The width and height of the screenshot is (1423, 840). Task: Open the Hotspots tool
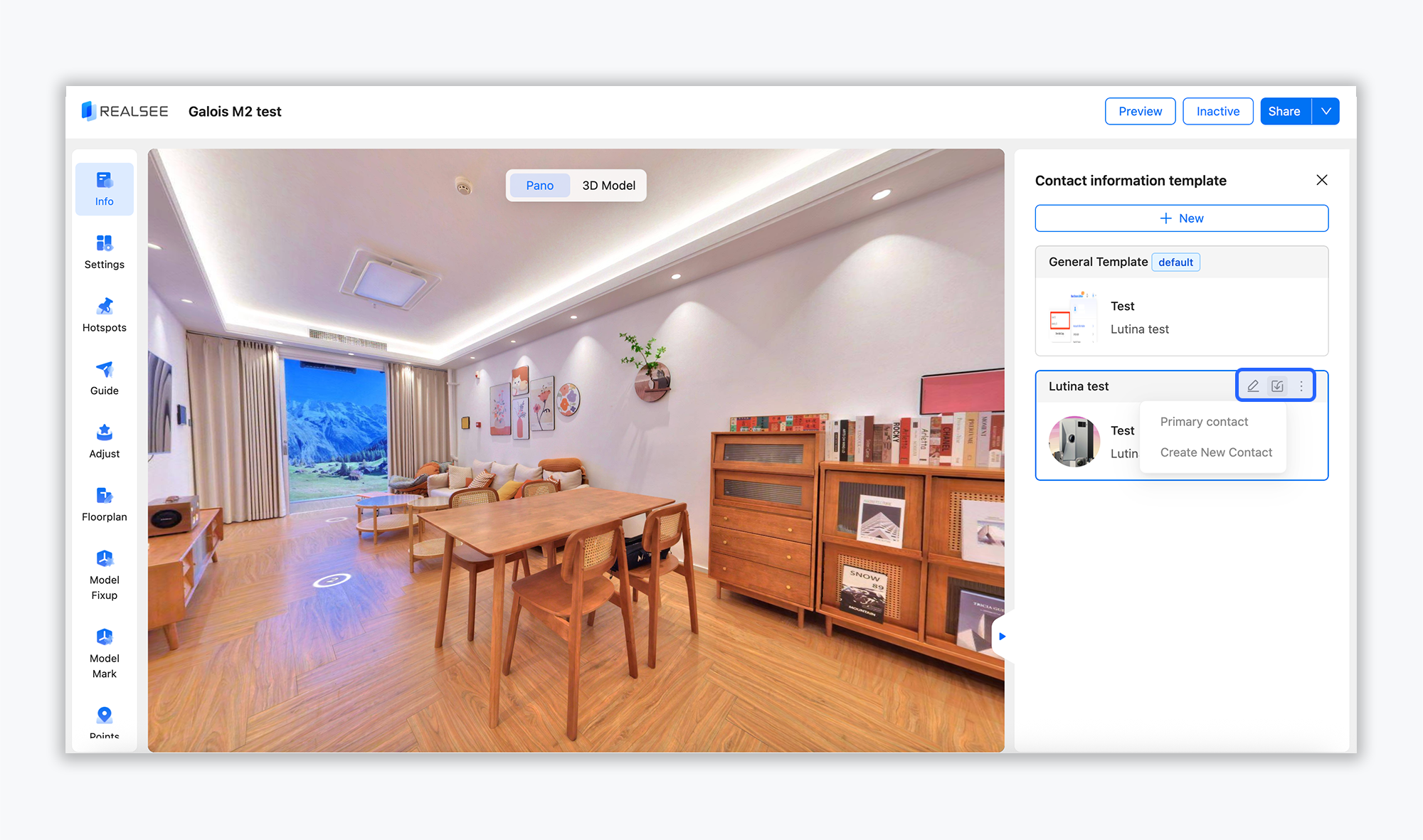point(104,315)
